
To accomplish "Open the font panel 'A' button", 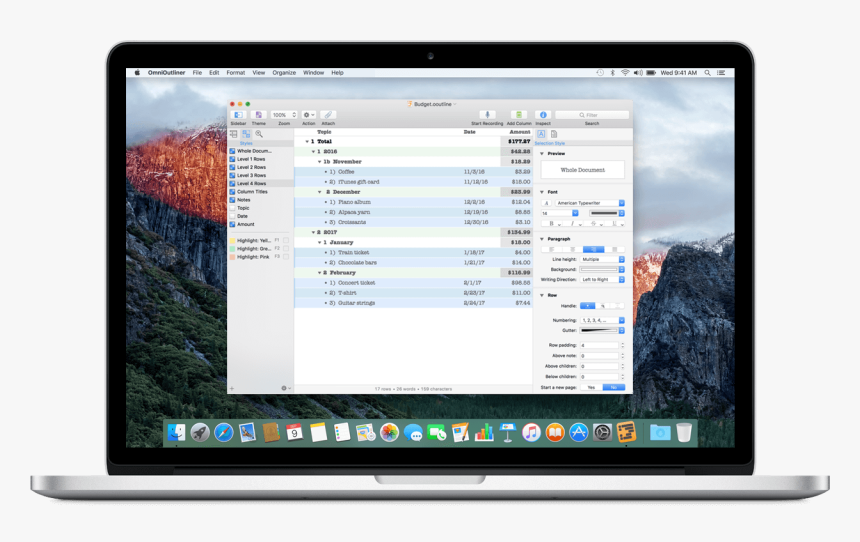I will coord(546,203).
